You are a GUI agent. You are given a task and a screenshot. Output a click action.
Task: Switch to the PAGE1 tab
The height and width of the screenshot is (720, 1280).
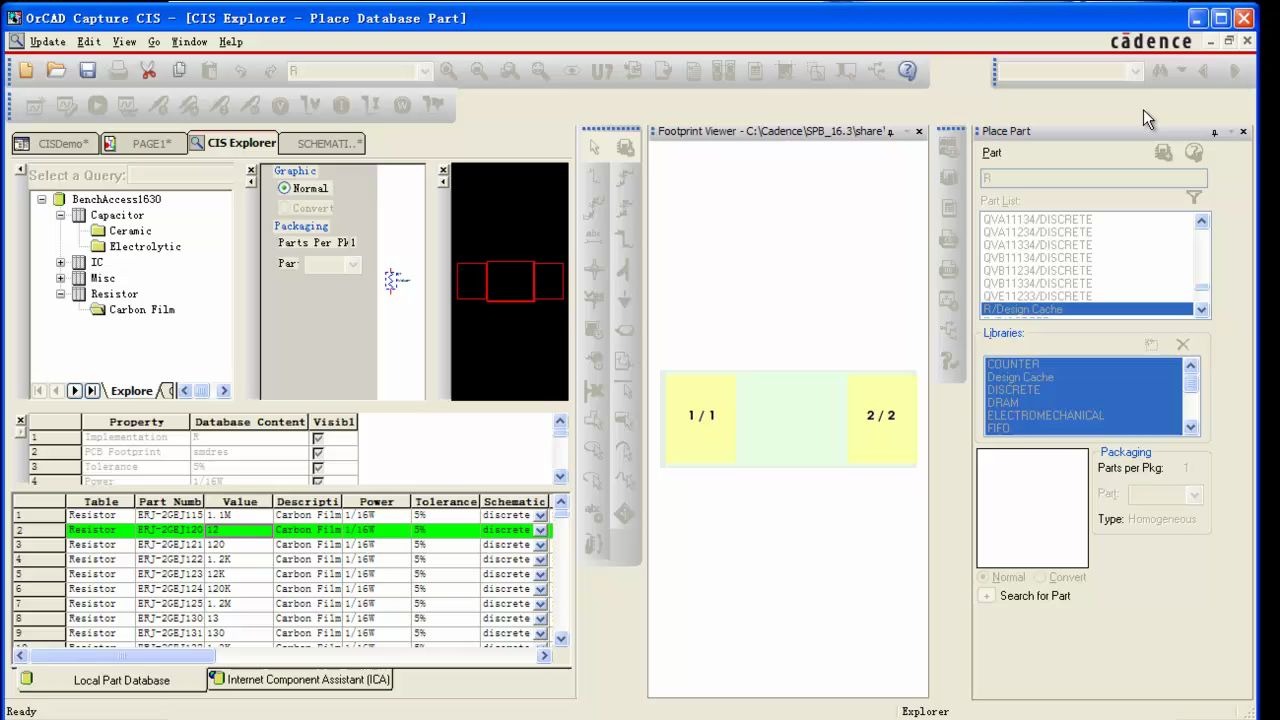click(144, 144)
